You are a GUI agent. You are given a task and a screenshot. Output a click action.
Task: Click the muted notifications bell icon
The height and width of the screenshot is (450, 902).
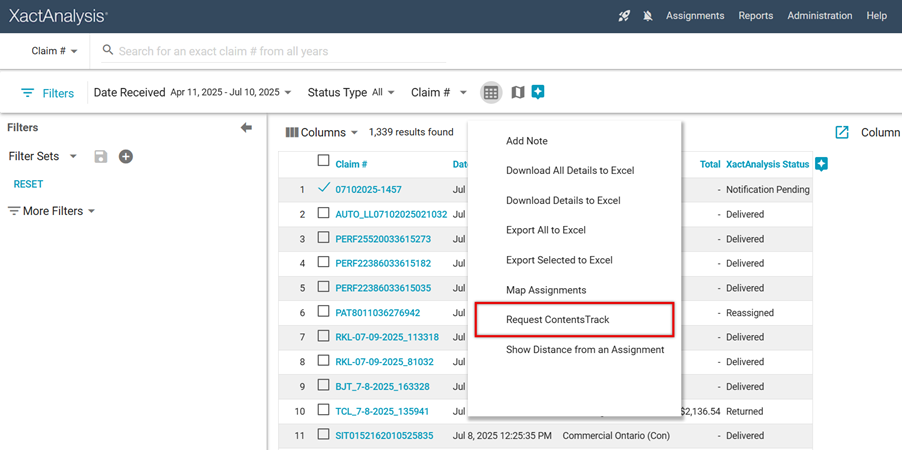point(648,16)
